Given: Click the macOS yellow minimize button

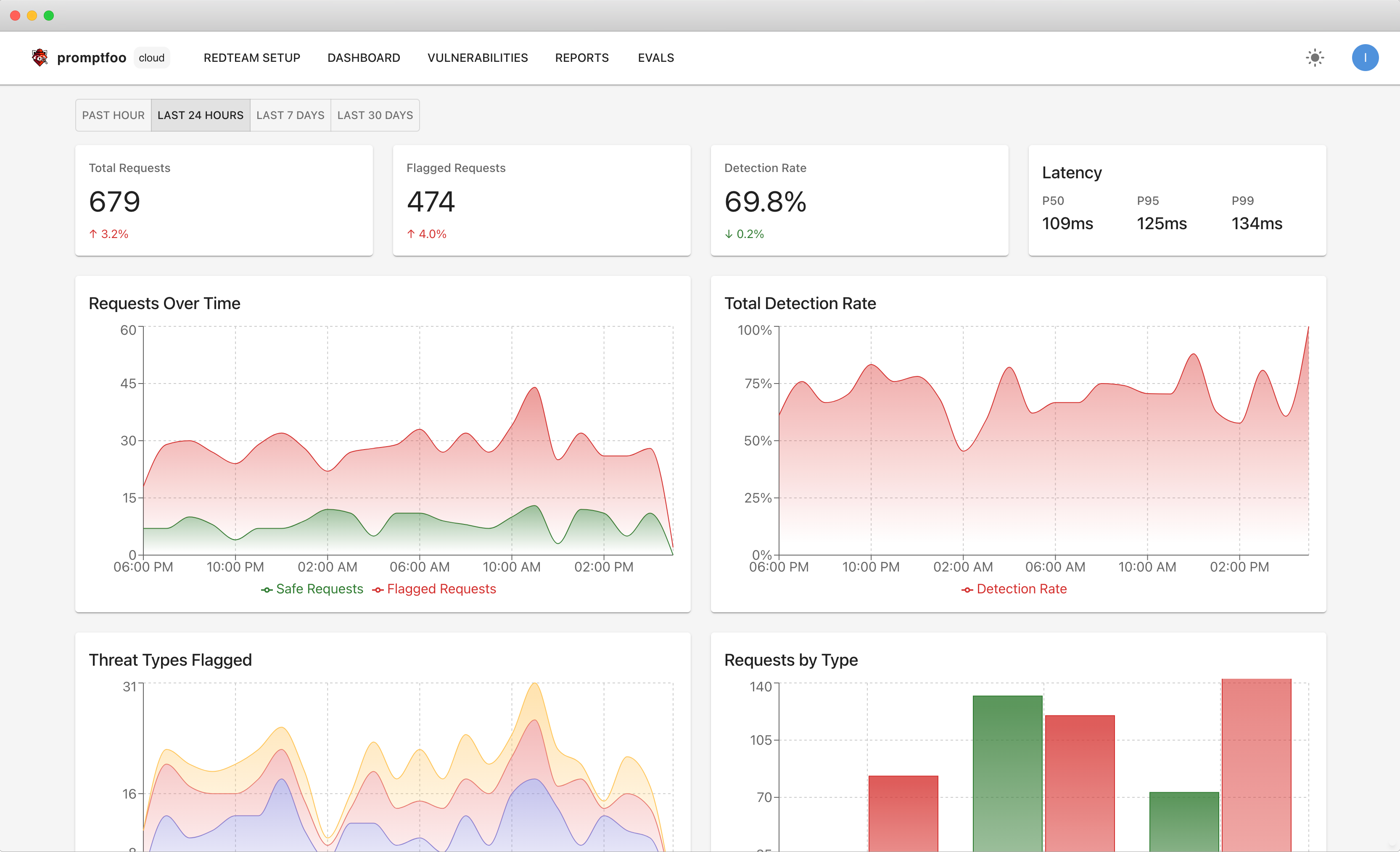Looking at the screenshot, I should point(32,15).
